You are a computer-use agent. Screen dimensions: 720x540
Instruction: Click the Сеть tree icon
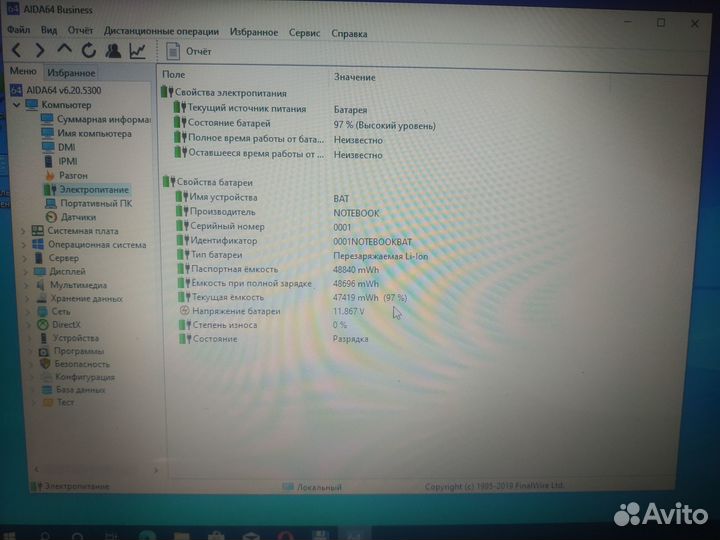42,311
